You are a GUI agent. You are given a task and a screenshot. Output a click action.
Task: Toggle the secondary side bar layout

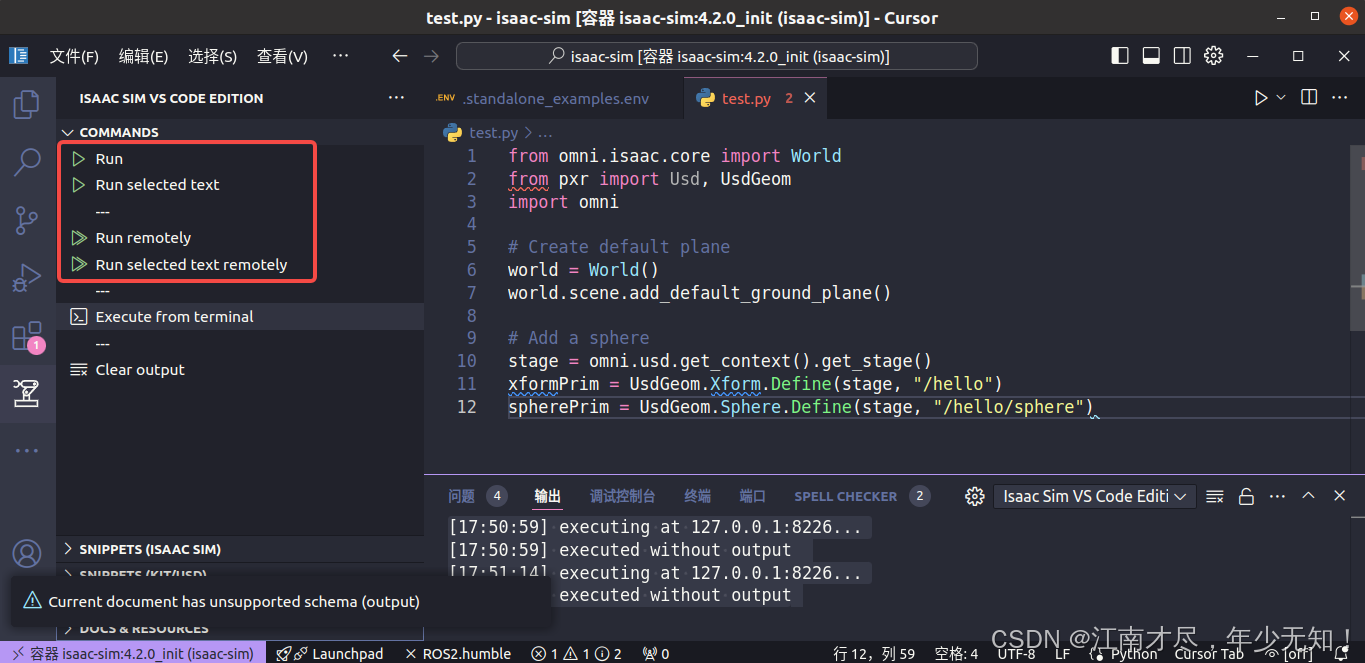pos(1182,56)
